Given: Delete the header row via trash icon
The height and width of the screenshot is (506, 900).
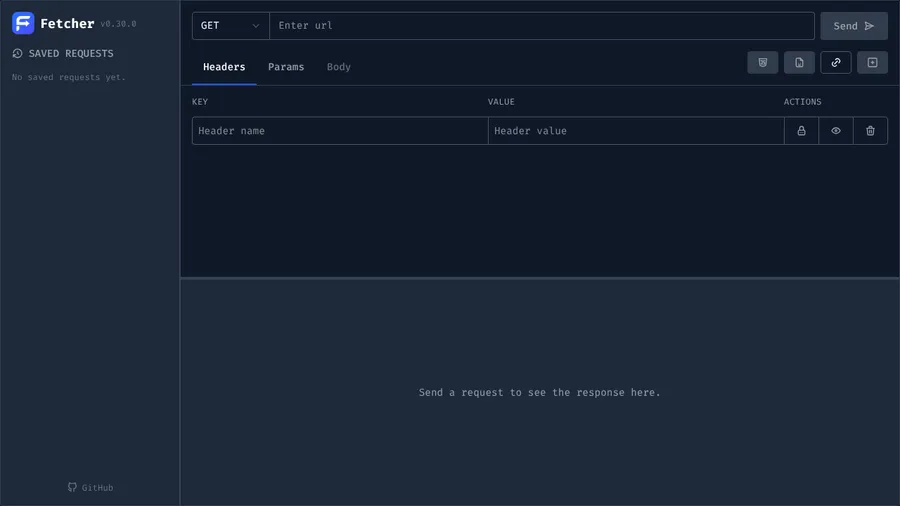Looking at the screenshot, I should [x=870, y=131].
